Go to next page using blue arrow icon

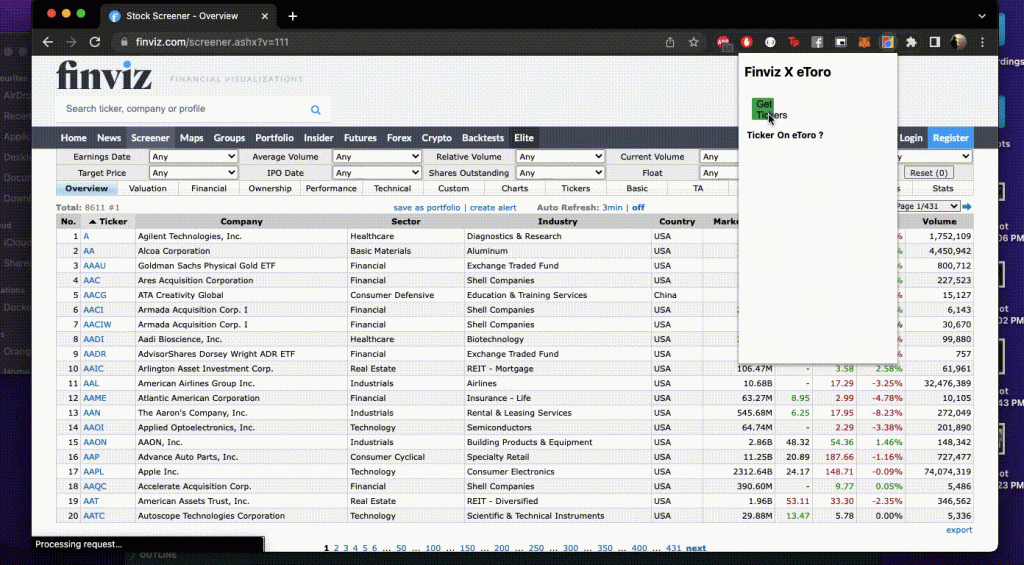click(967, 207)
